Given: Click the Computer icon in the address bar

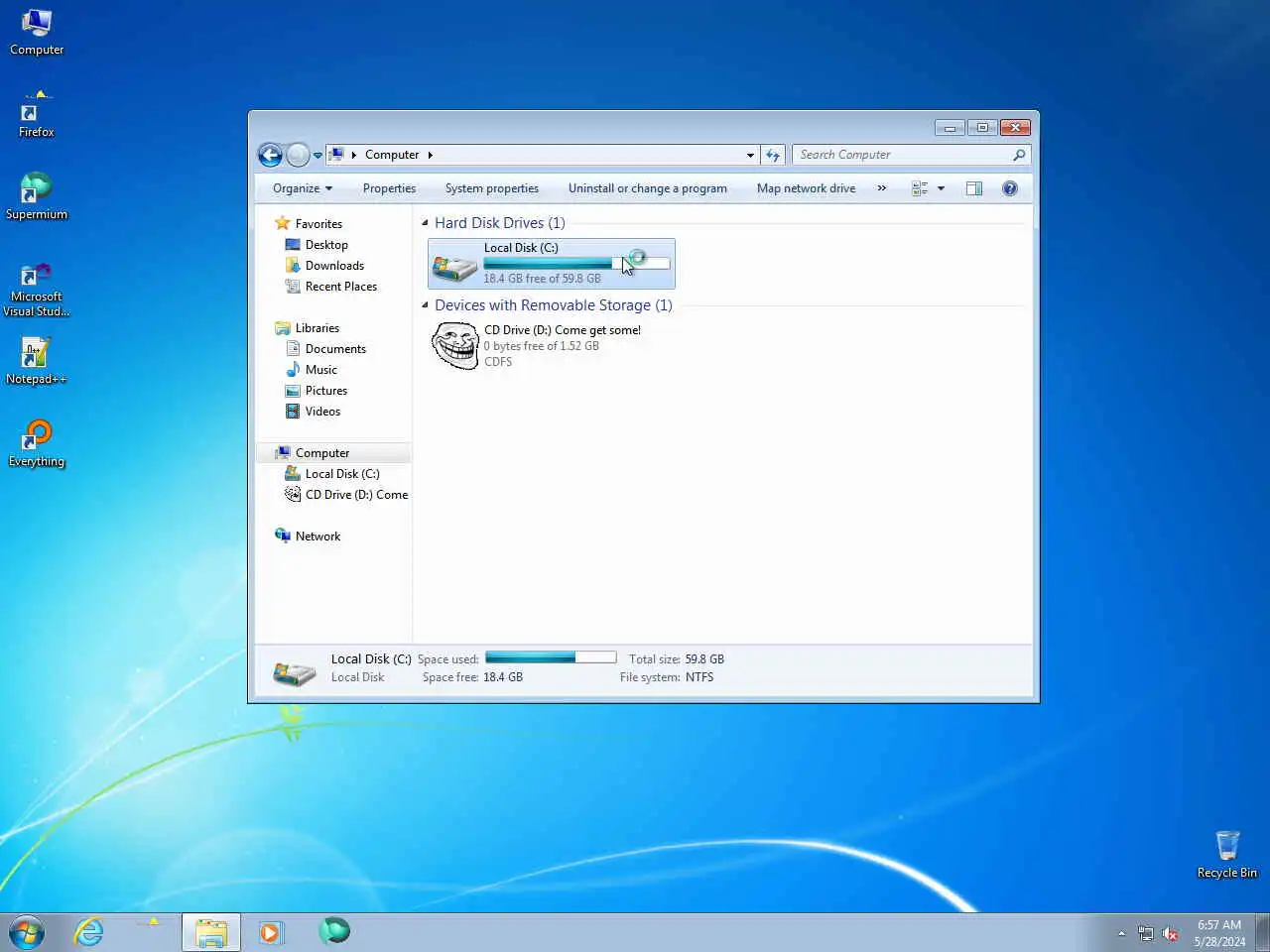Looking at the screenshot, I should pyautogui.click(x=336, y=155).
